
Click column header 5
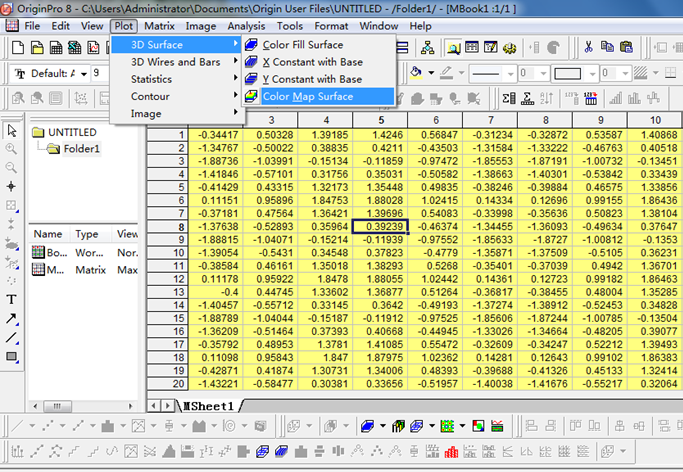(381, 120)
